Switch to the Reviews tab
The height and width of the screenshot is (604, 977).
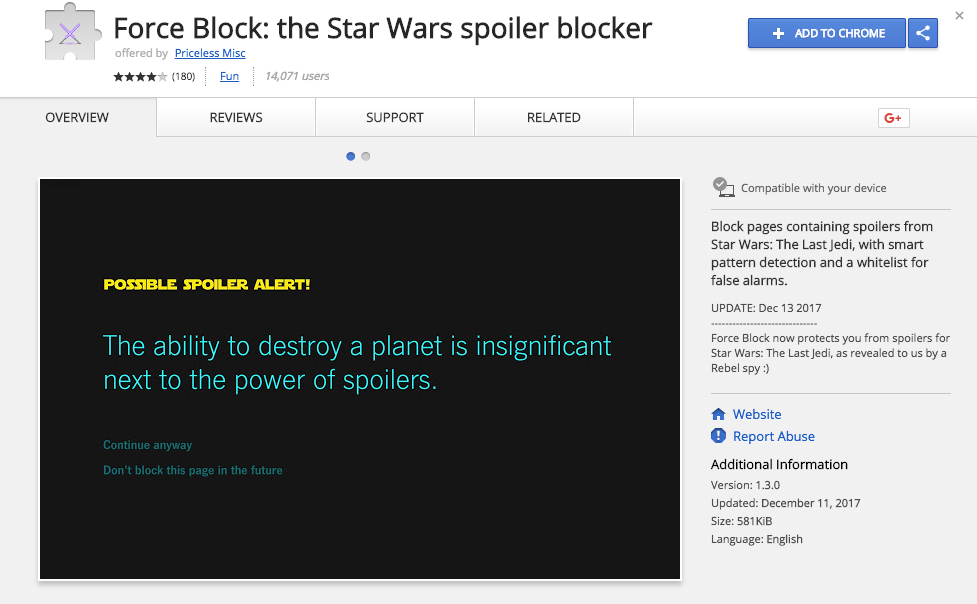[x=236, y=118]
